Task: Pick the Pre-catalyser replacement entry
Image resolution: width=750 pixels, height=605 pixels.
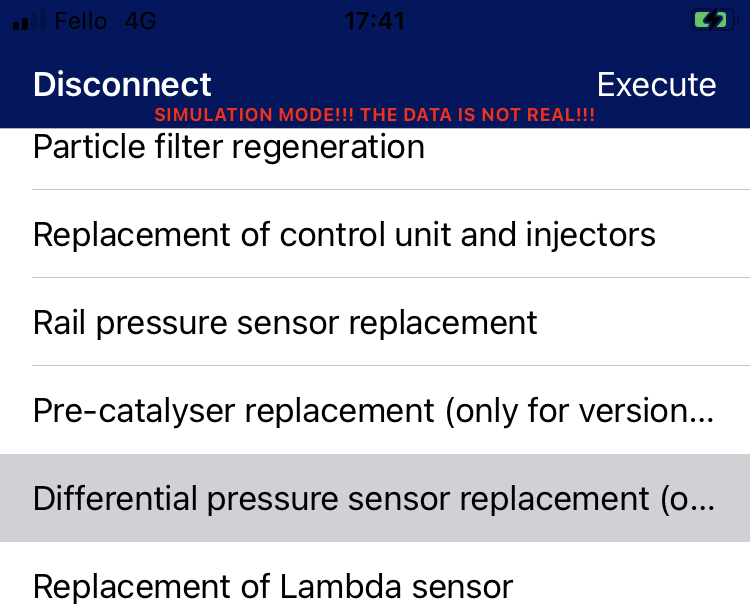Action: pyautogui.click(x=375, y=410)
